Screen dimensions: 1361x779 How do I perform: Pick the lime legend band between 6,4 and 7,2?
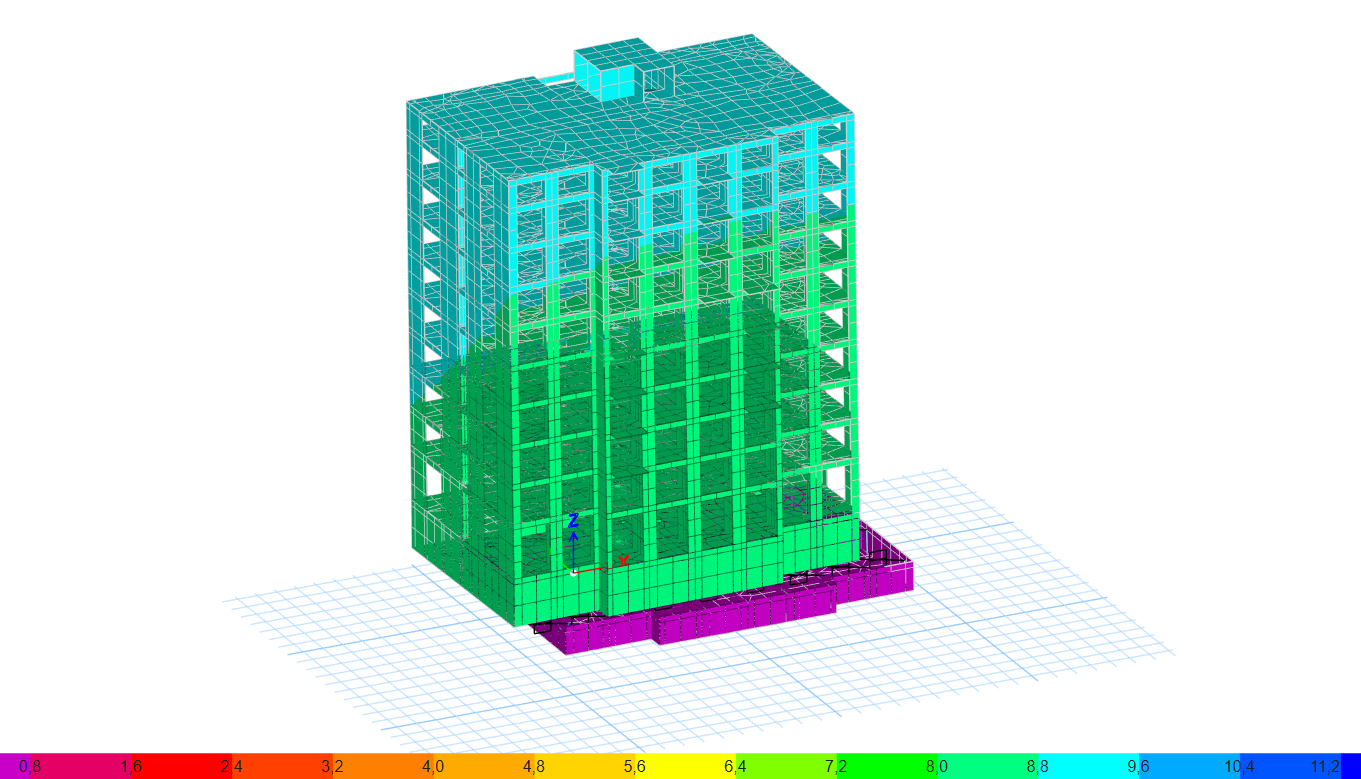(x=786, y=766)
